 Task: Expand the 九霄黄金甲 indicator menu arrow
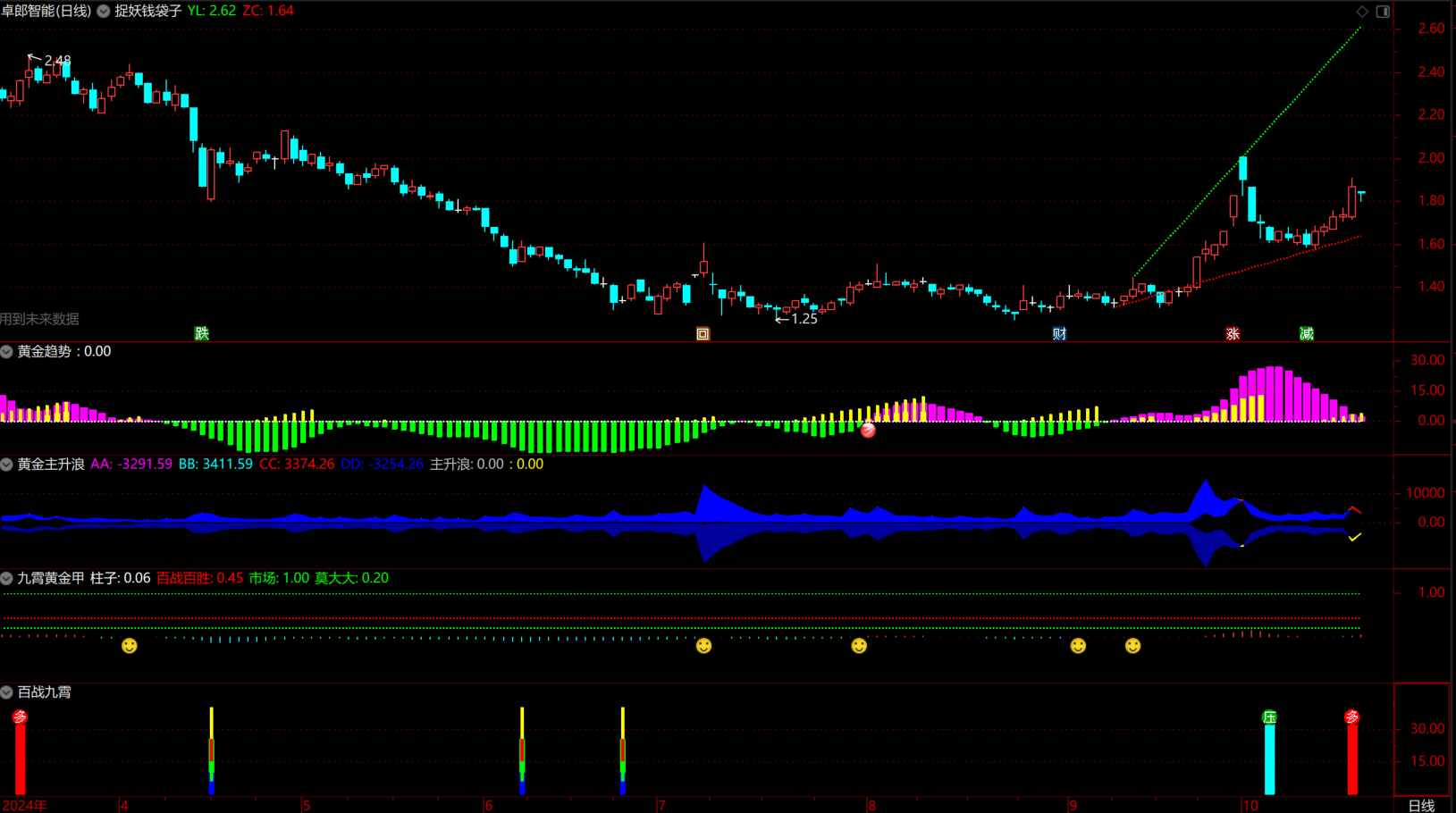(x=7, y=579)
